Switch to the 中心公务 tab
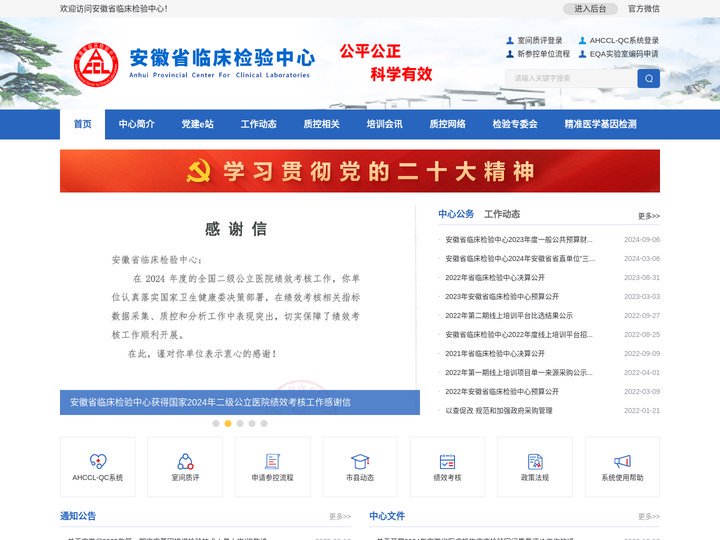 tap(456, 214)
